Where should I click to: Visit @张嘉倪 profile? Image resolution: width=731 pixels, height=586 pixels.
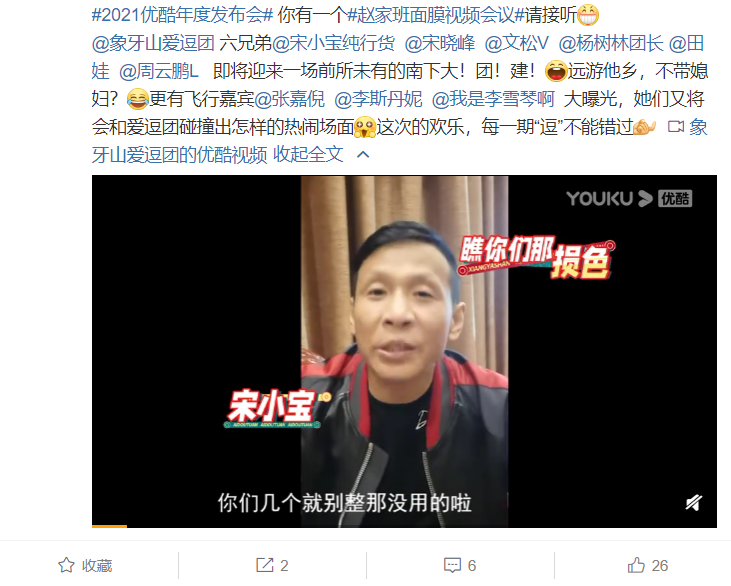(x=290, y=99)
